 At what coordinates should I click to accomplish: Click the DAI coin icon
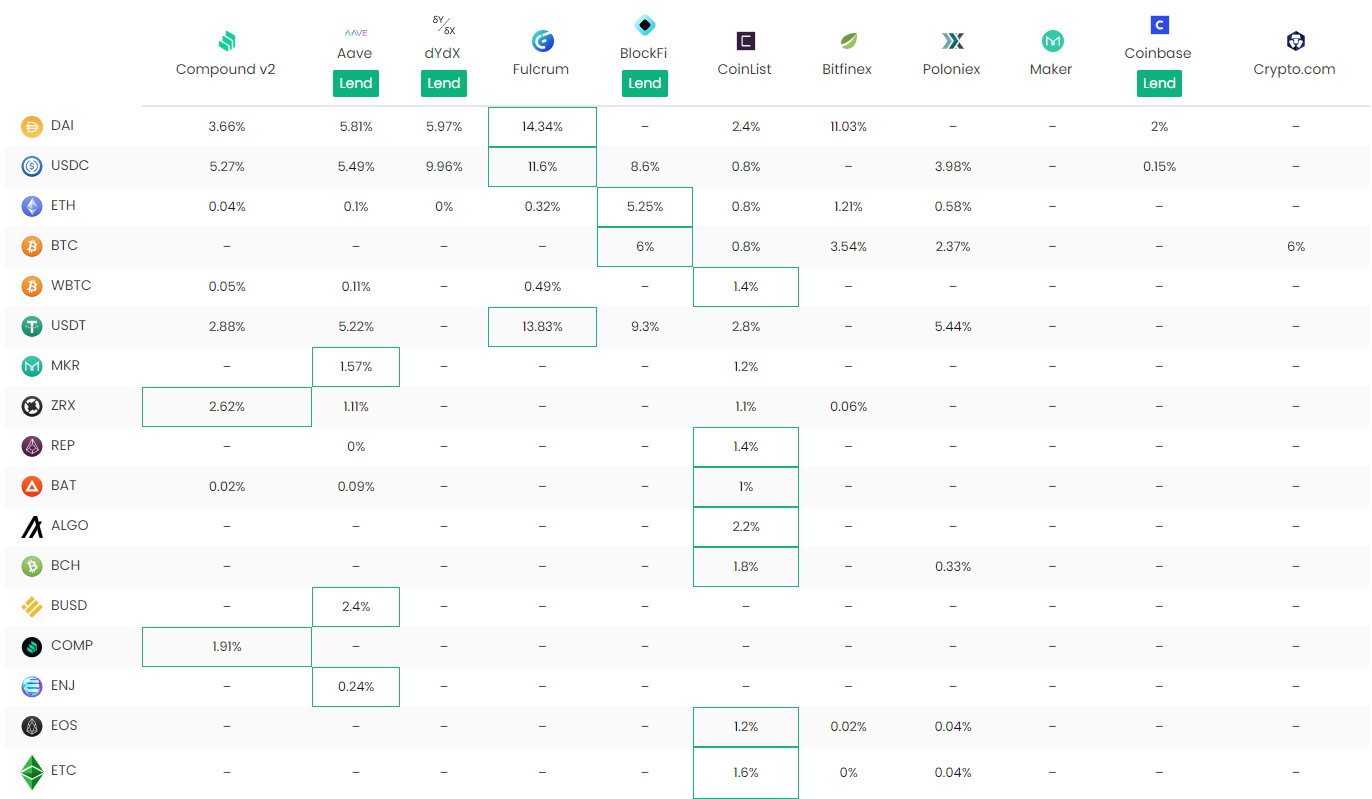coord(31,126)
